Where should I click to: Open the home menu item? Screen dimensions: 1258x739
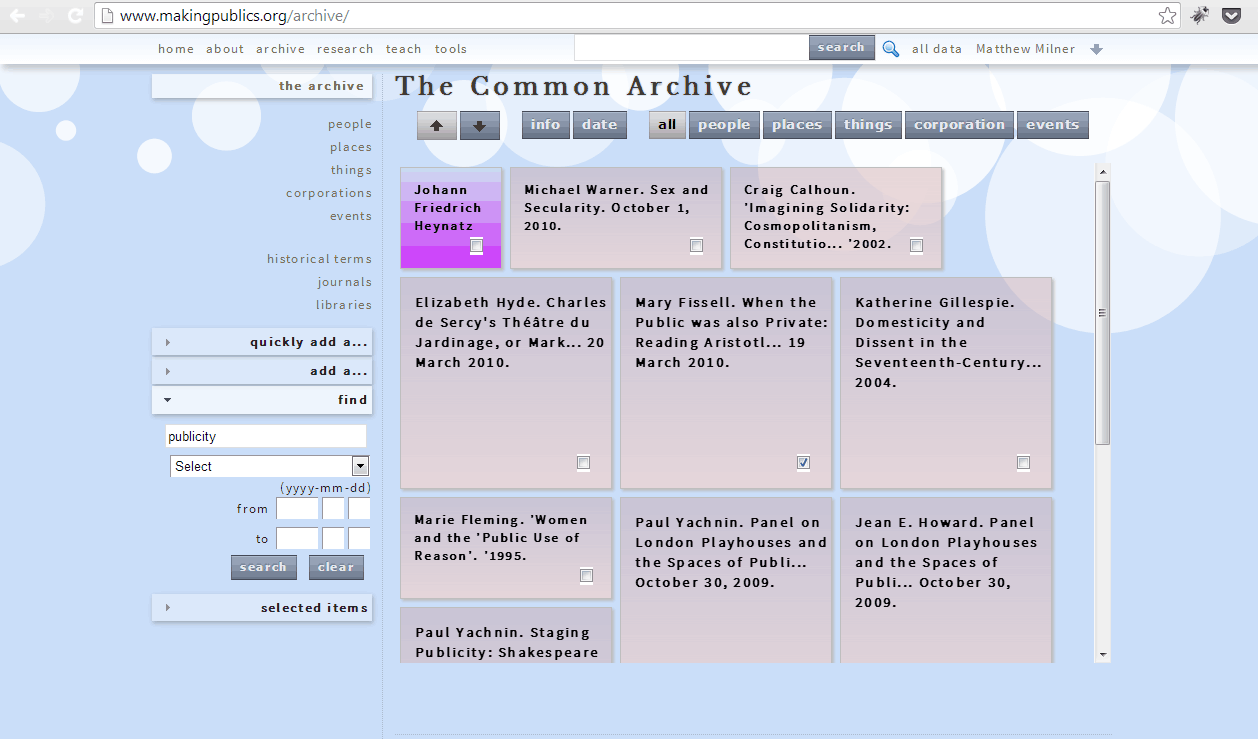pos(176,49)
